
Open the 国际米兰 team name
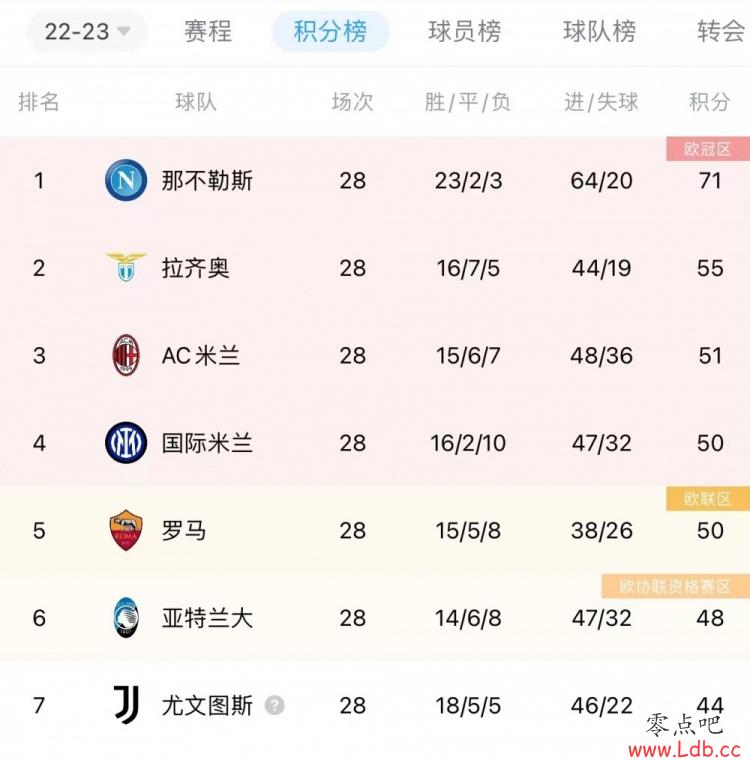tap(207, 443)
